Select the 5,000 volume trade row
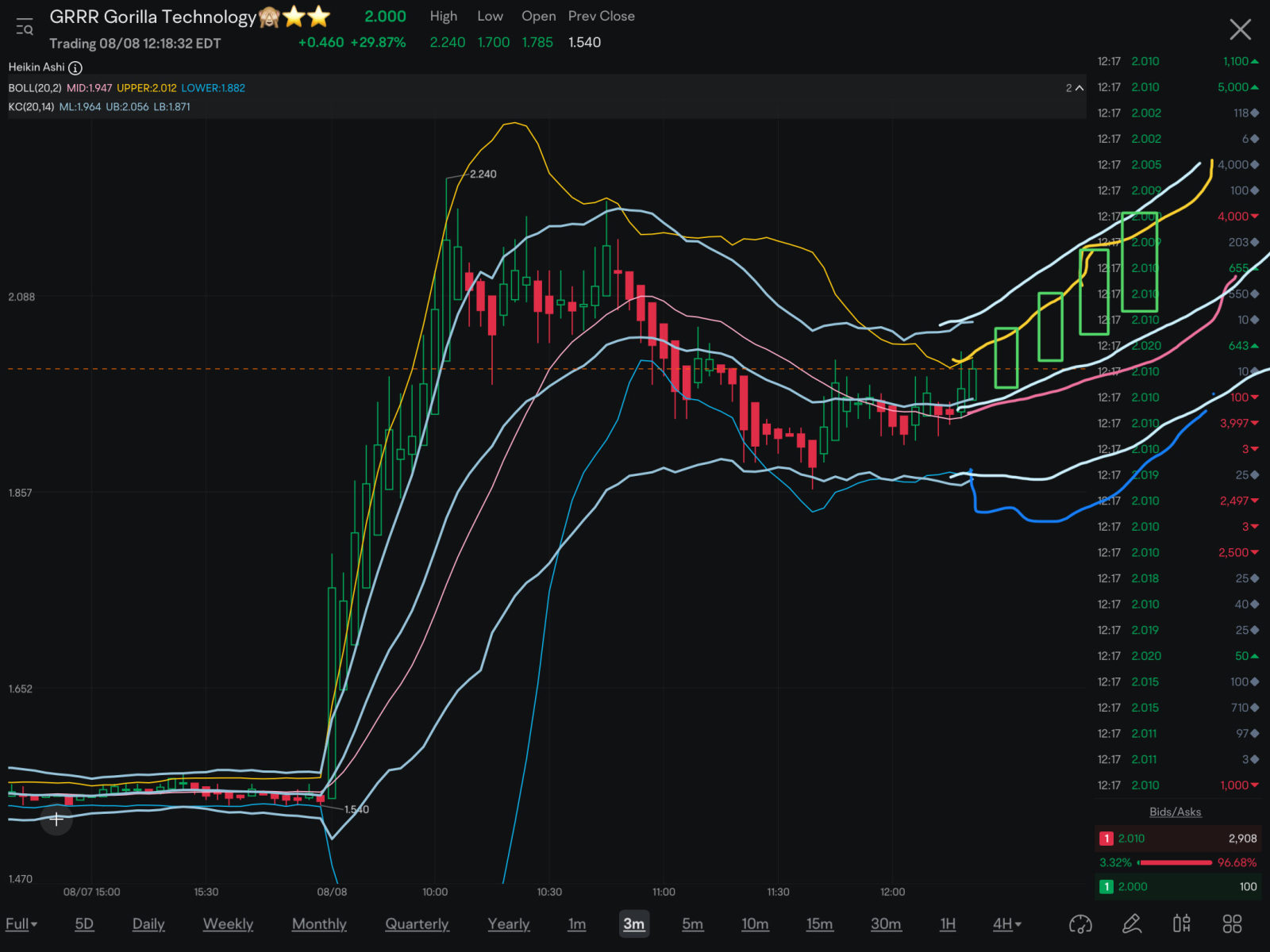The image size is (1270, 952). pyautogui.click(x=1178, y=87)
